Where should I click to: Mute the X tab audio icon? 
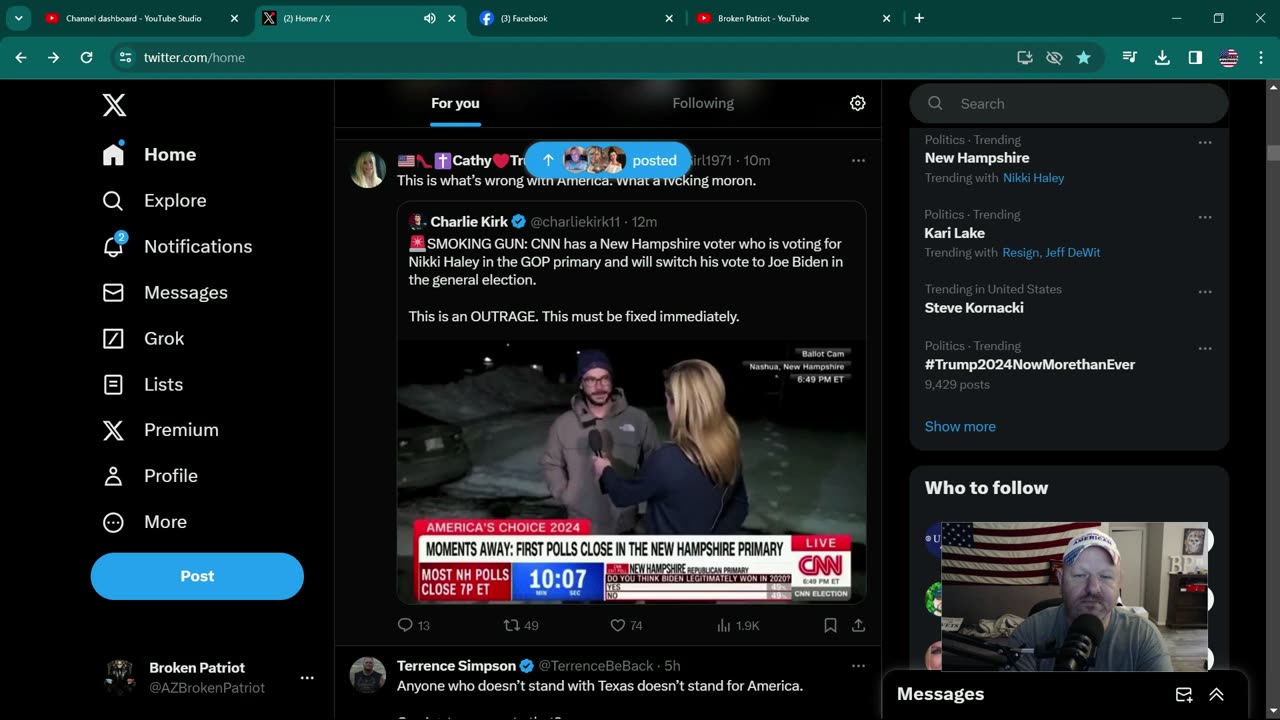(430, 18)
